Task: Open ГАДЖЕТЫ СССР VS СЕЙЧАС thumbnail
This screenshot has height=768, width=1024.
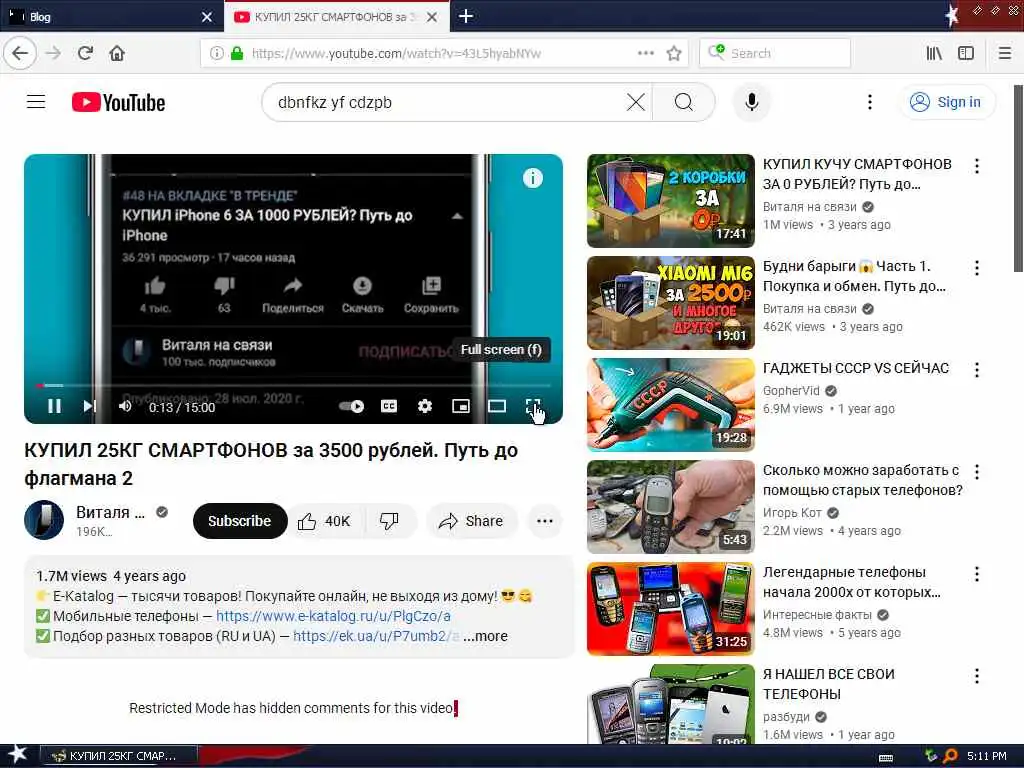Action: (671, 404)
